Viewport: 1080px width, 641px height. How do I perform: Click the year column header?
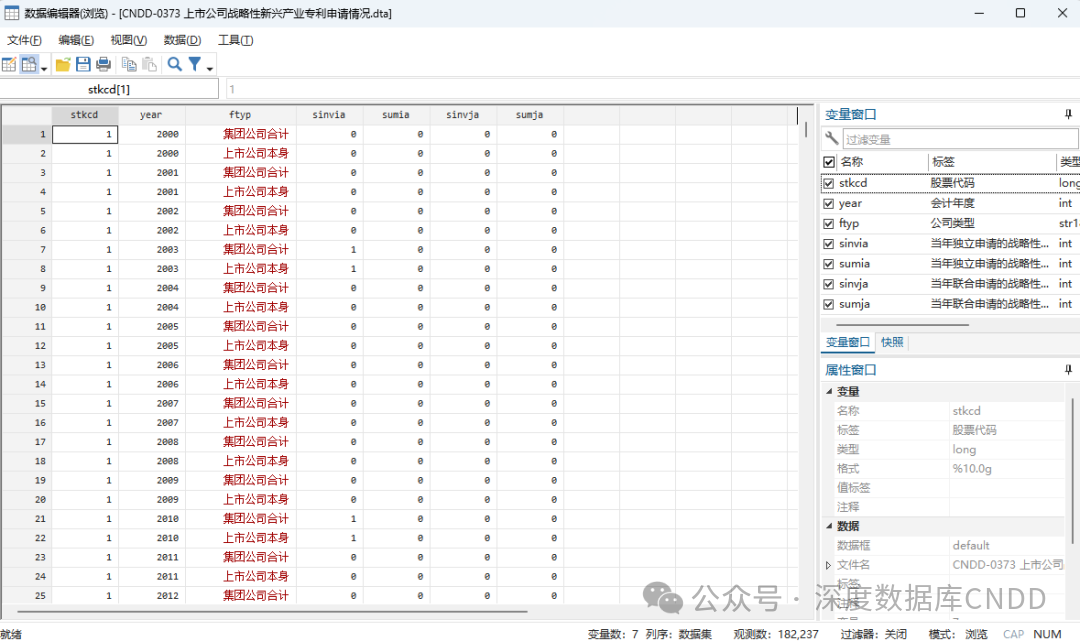(x=151, y=115)
